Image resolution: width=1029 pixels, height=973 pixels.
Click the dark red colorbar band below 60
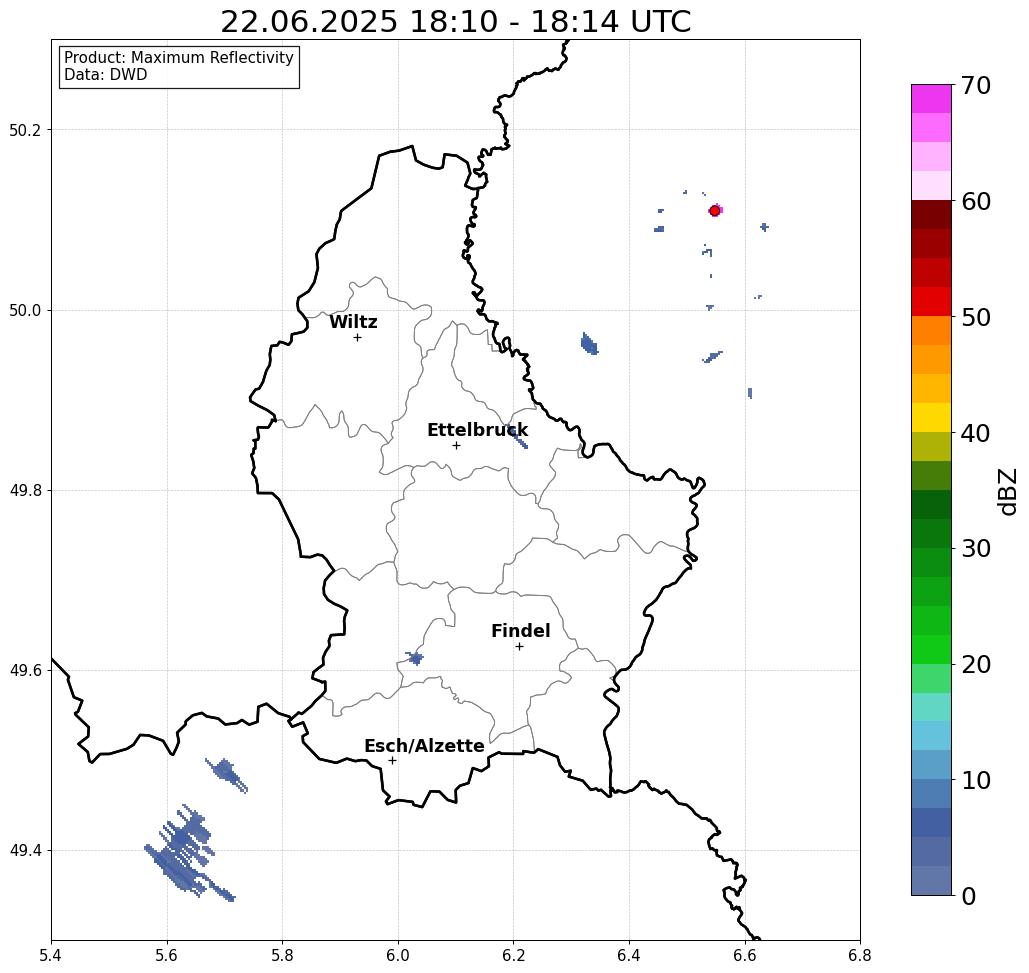[931, 215]
